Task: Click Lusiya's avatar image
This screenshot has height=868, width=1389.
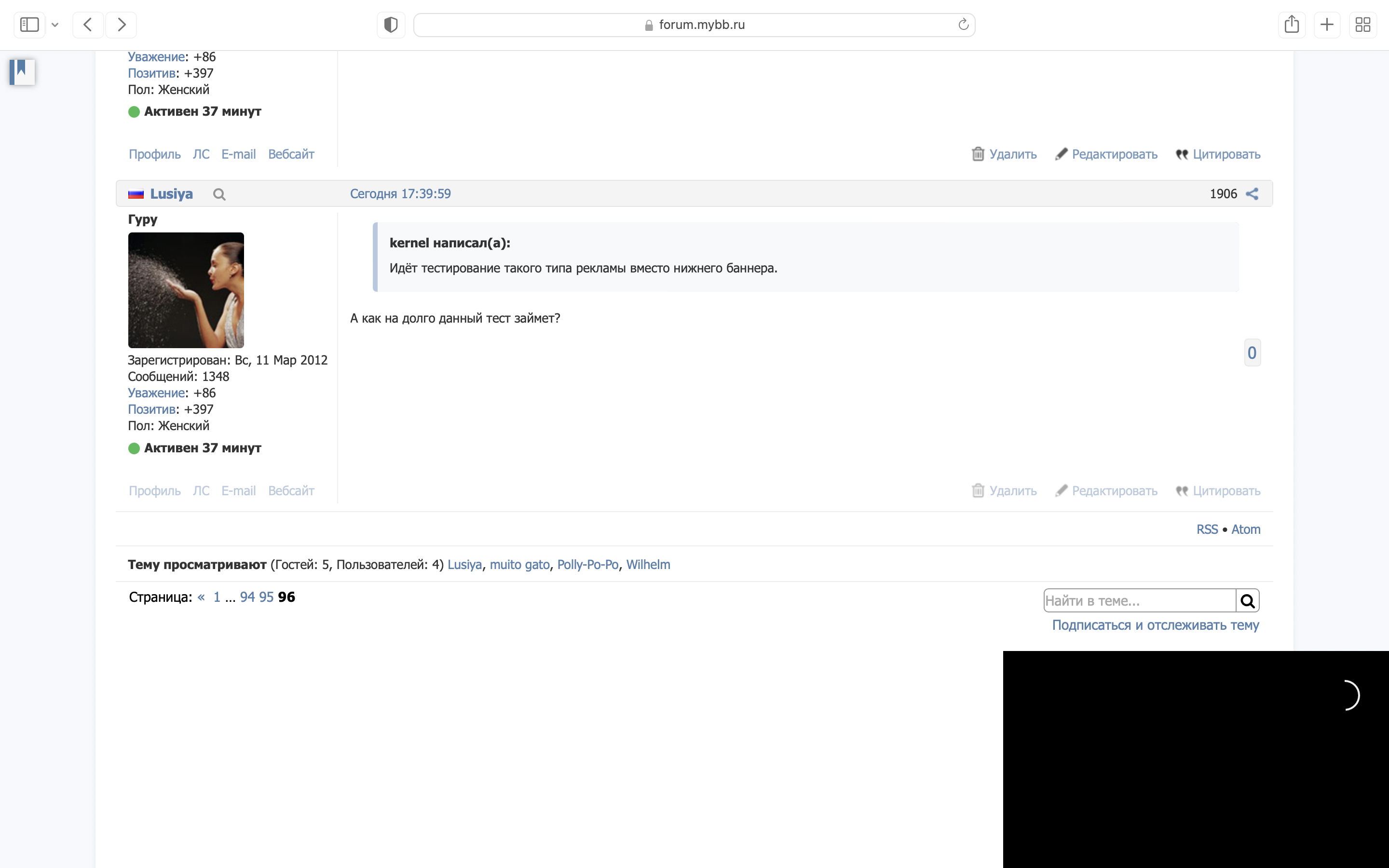Action: (186, 290)
